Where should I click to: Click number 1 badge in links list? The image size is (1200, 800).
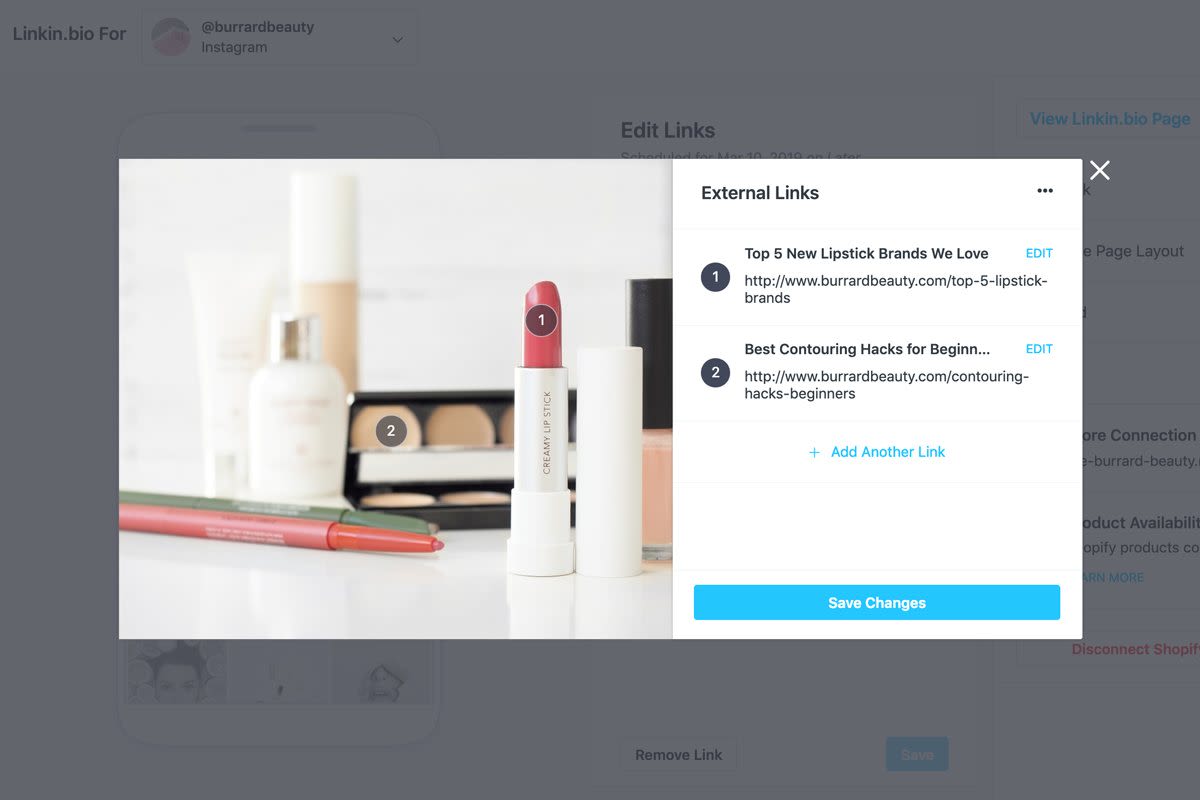pyautogui.click(x=715, y=276)
